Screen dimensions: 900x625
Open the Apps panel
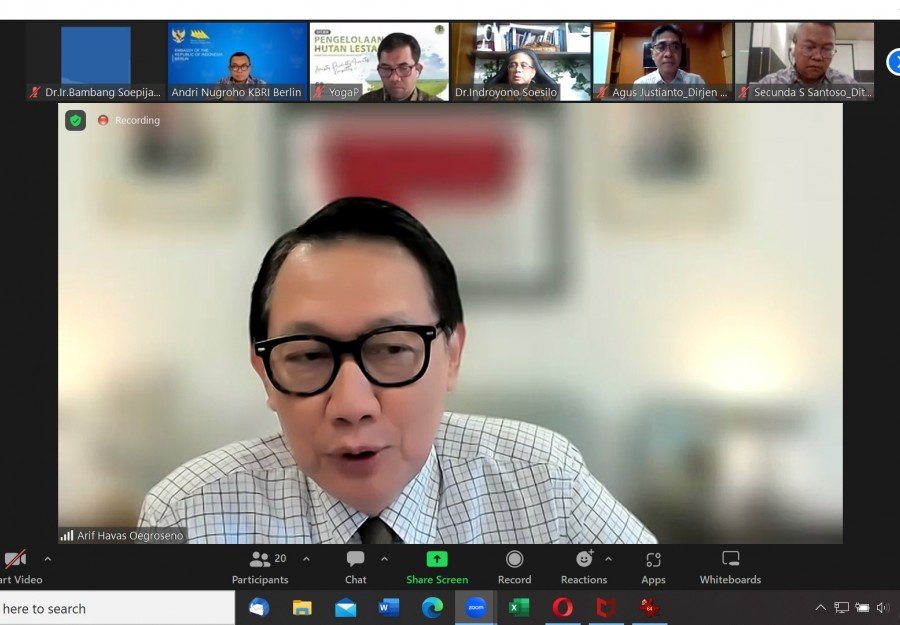(653, 566)
